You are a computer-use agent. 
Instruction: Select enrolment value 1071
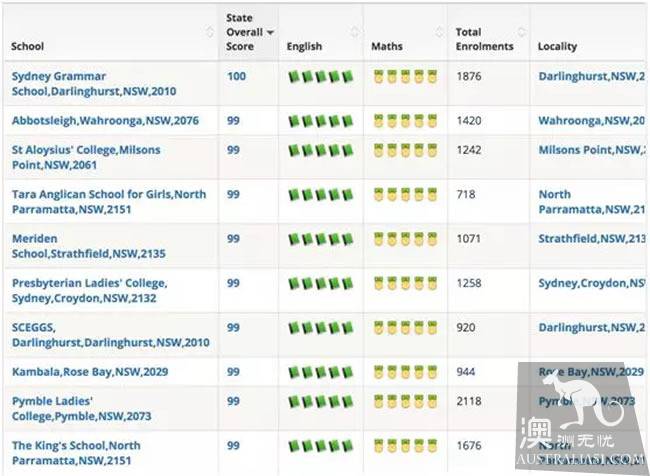[468, 239]
